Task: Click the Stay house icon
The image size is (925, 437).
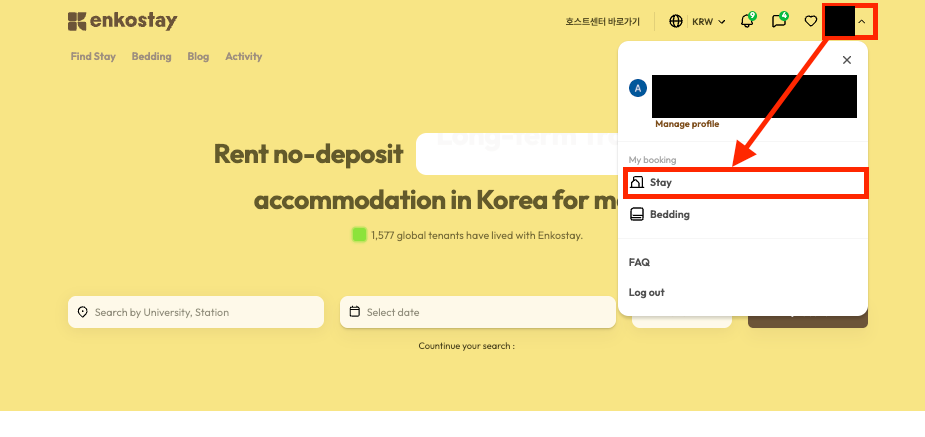Action: pos(637,183)
